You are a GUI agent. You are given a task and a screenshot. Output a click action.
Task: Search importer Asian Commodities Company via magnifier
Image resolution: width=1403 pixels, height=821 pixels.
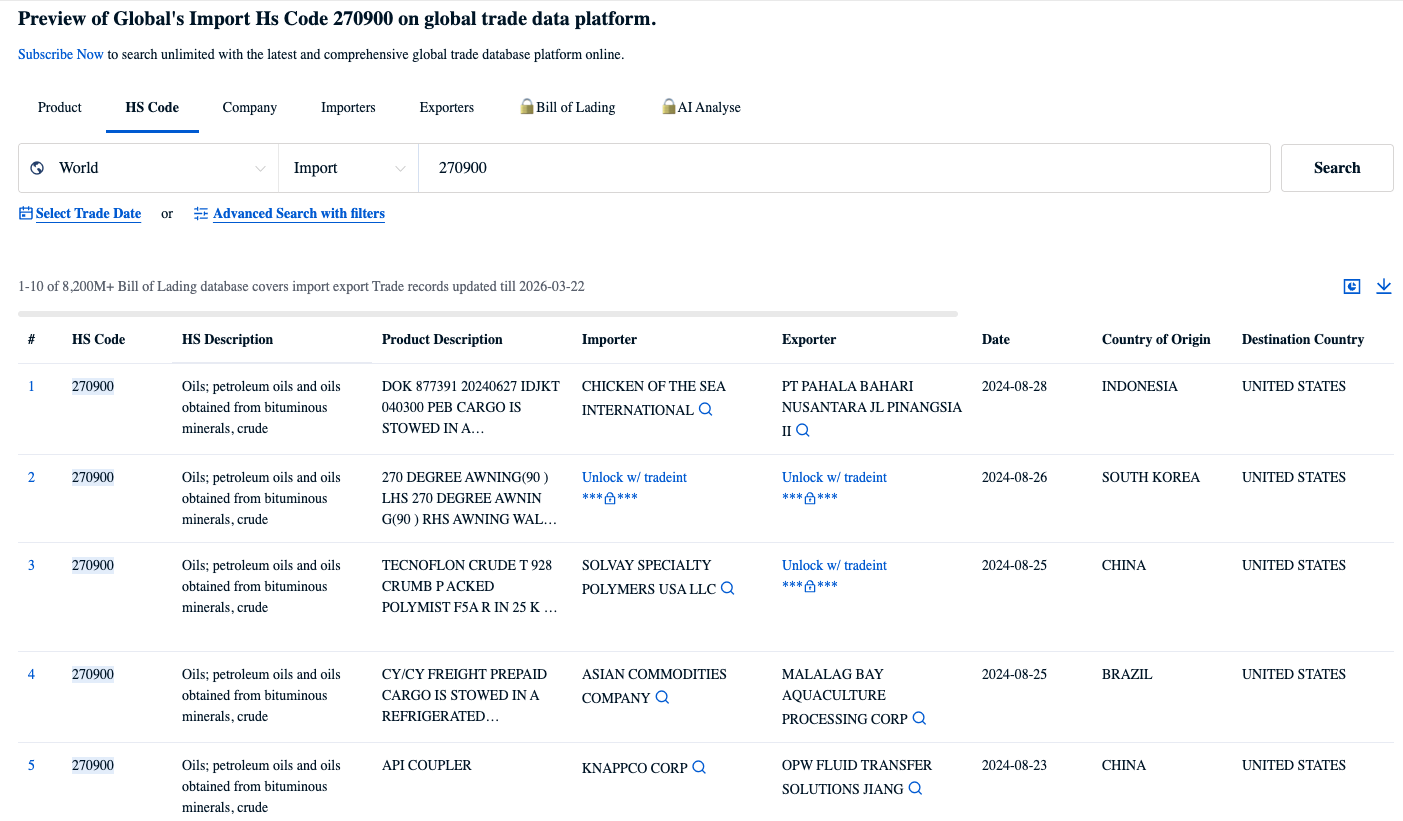[x=662, y=698]
